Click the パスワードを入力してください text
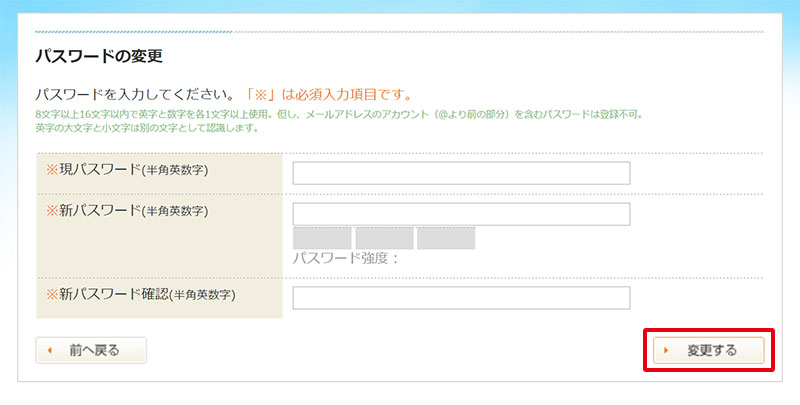Image resolution: width=800 pixels, height=405 pixels. 135,95
